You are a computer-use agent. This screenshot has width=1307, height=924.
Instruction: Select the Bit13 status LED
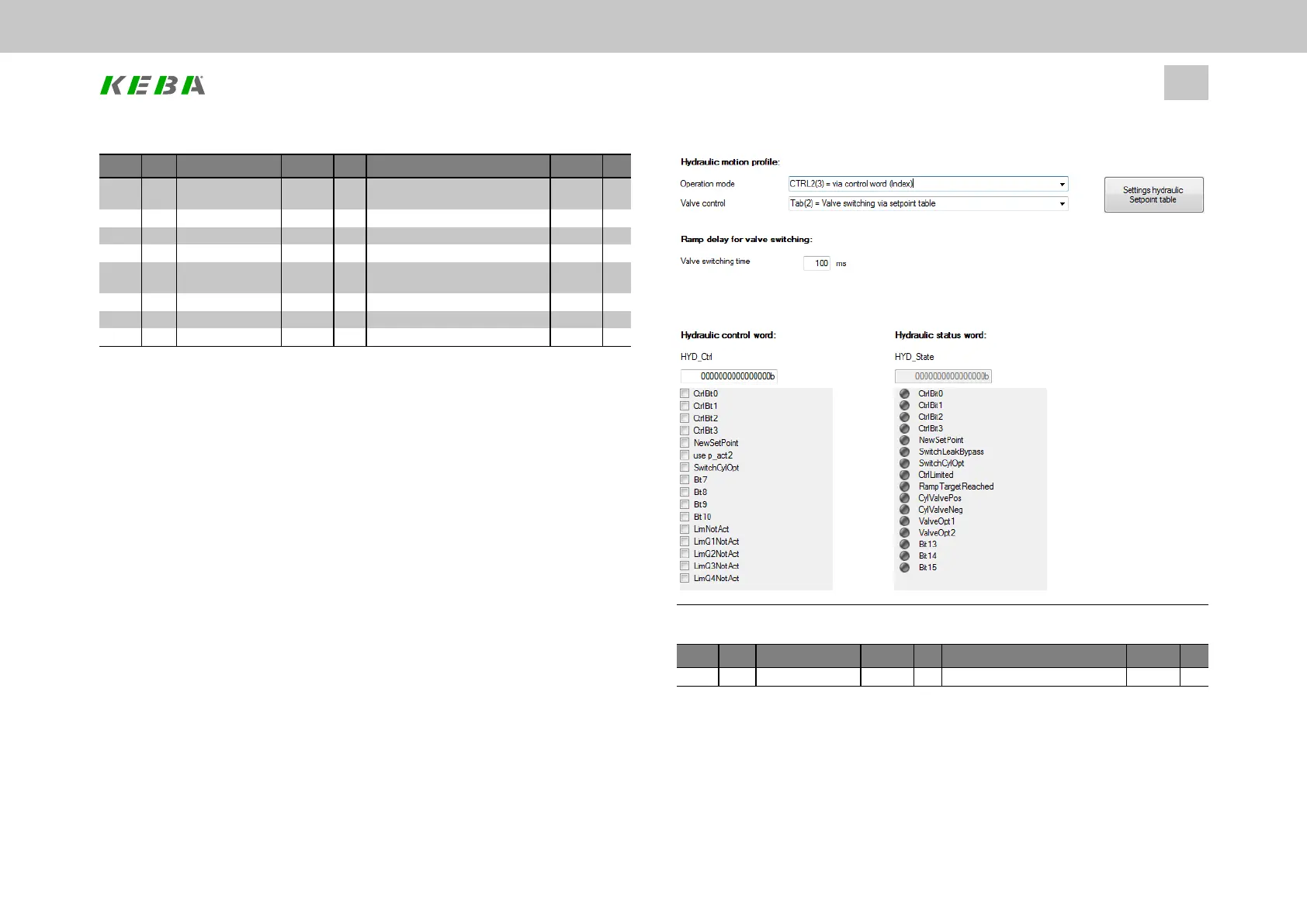click(x=904, y=544)
